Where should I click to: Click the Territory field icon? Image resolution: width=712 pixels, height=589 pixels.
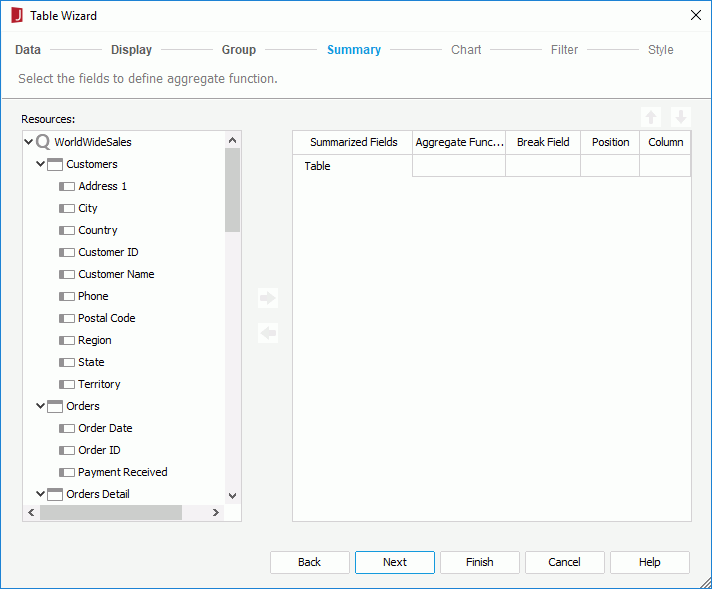coord(67,384)
